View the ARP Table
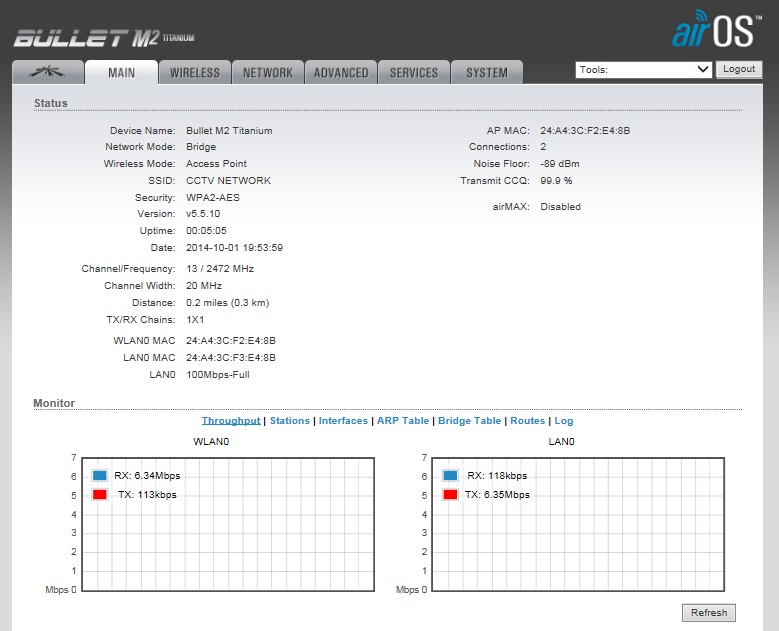Viewport: 779px width, 631px height. coord(403,420)
